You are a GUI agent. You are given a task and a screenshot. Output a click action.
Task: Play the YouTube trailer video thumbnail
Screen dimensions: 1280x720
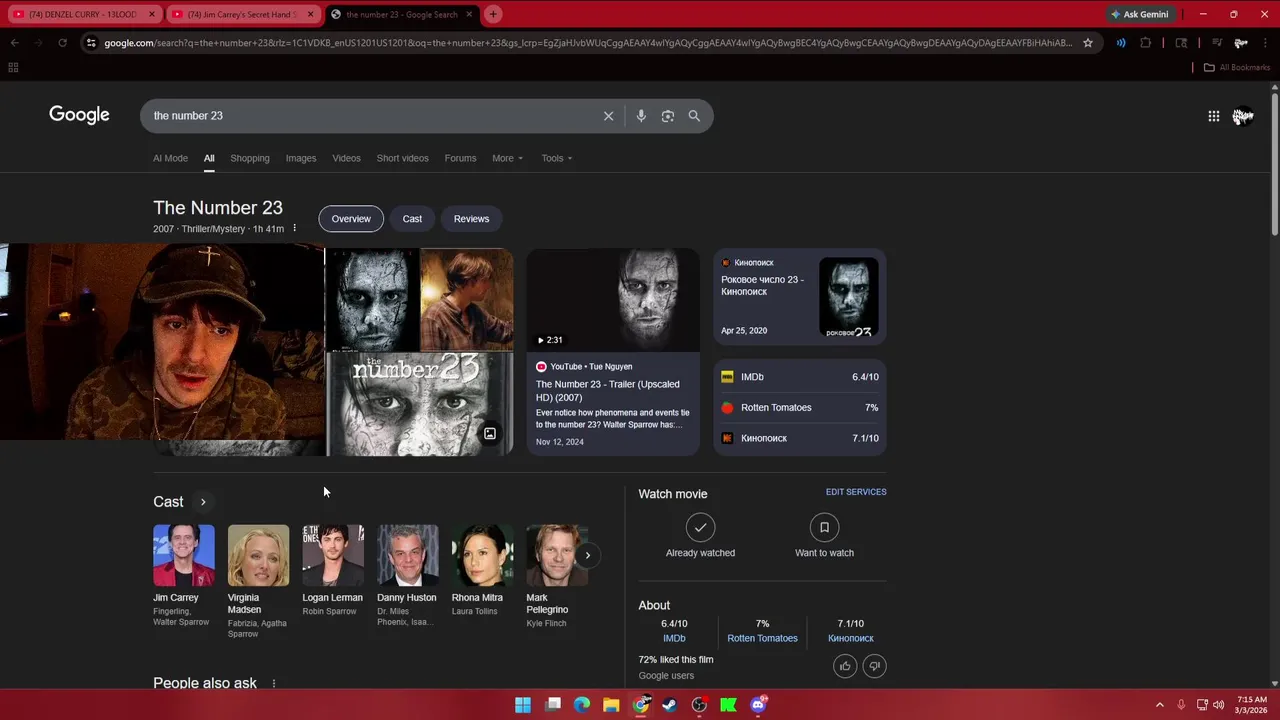point(613,299)
